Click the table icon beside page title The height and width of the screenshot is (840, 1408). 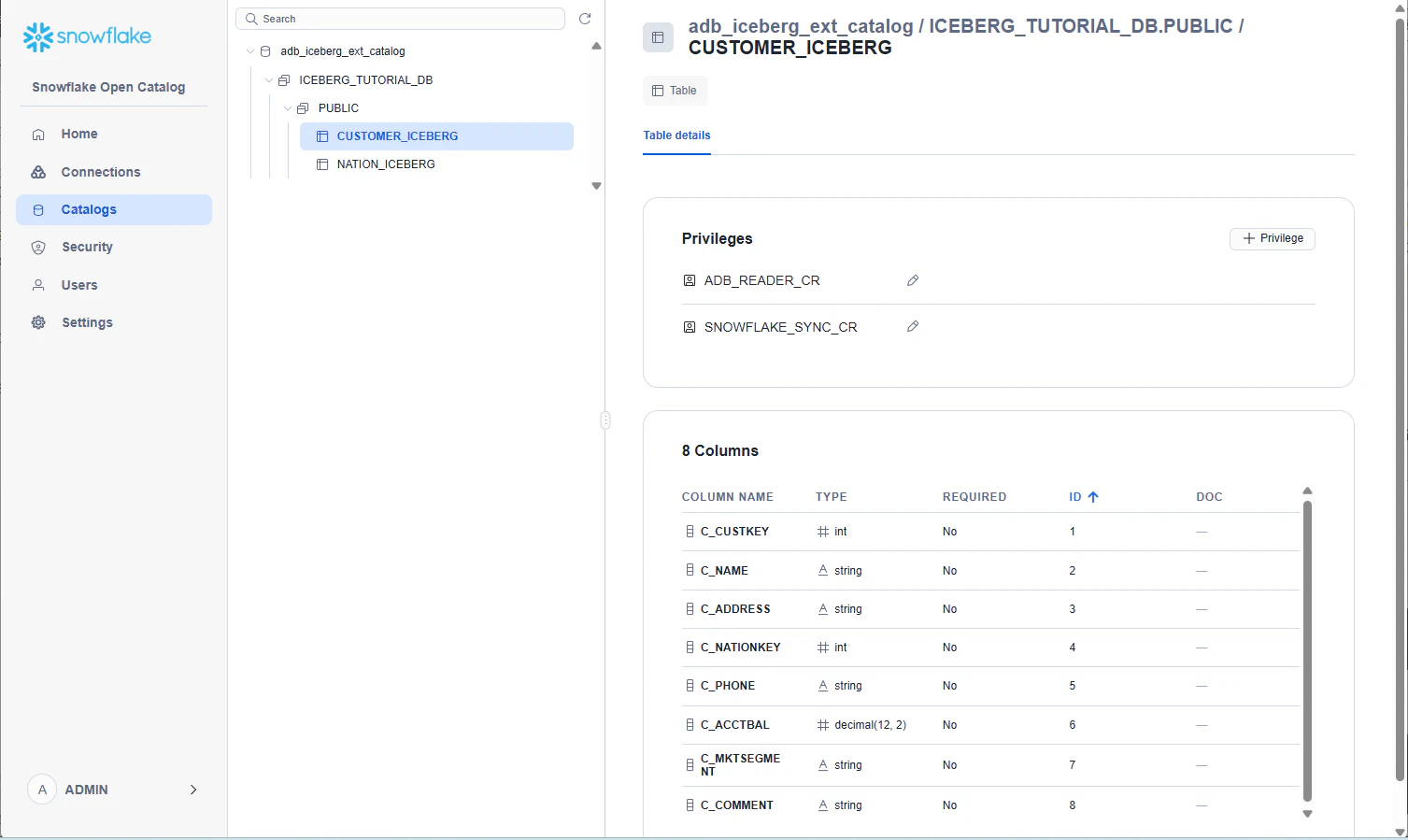pyautogui.click(x=658, y=37)
